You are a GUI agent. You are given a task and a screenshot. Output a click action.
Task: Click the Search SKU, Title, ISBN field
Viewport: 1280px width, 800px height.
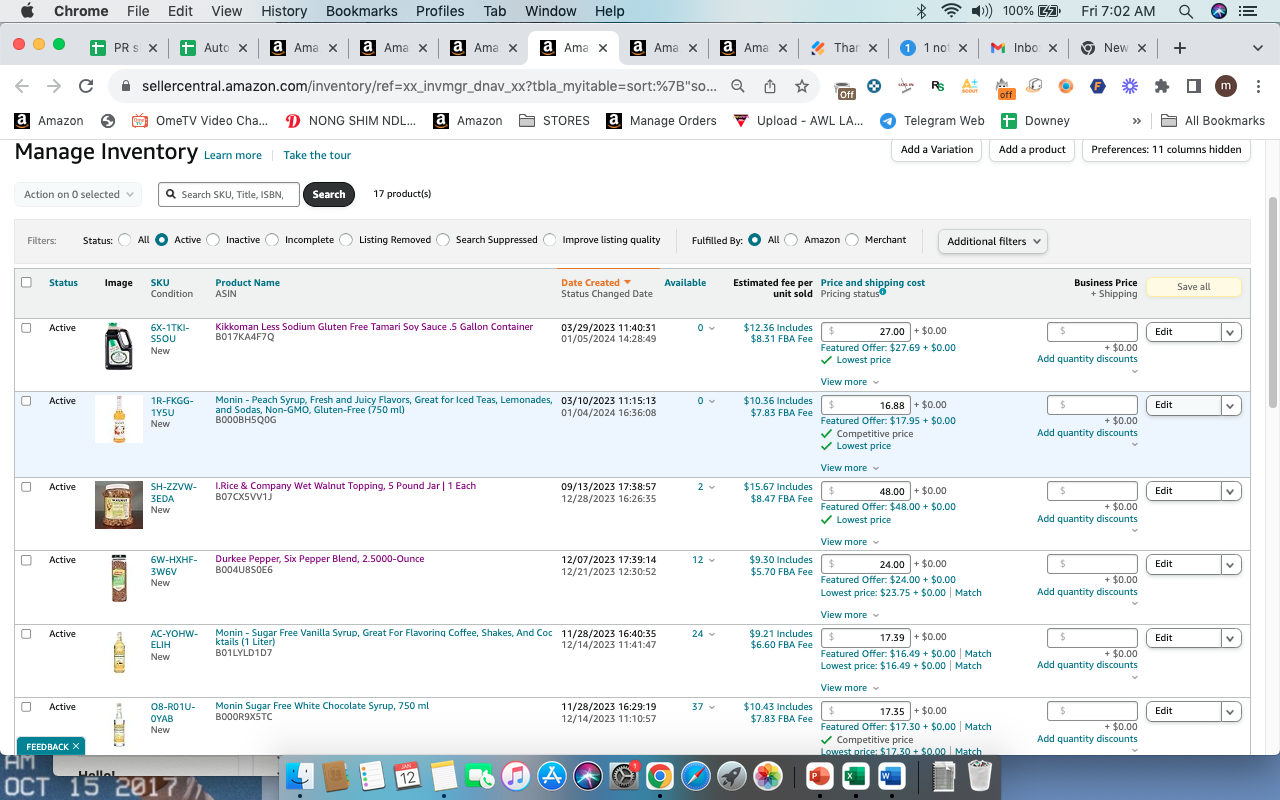[229, 195]
